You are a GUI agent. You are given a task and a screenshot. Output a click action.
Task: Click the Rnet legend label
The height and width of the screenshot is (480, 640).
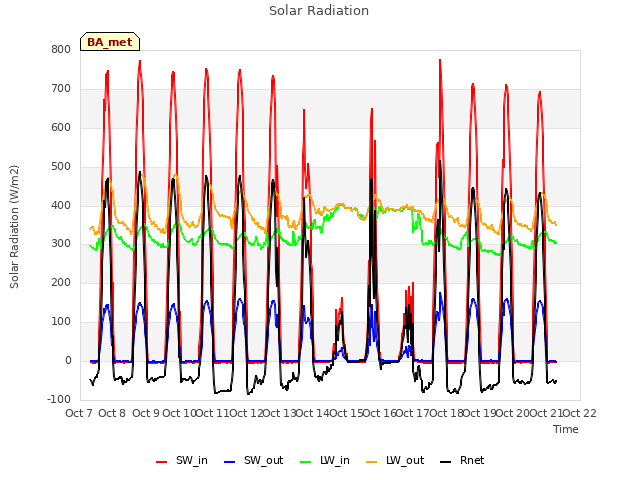tap(472, 461)
